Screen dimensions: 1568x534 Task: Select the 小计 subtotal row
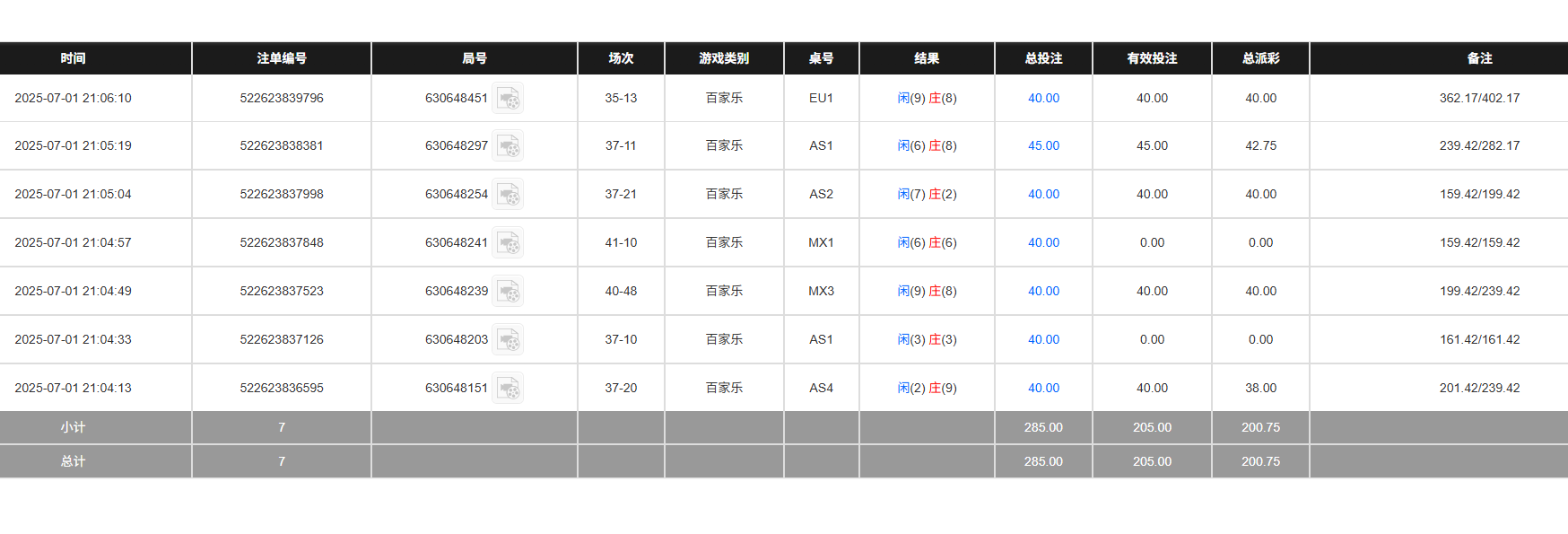click(74, 428)
